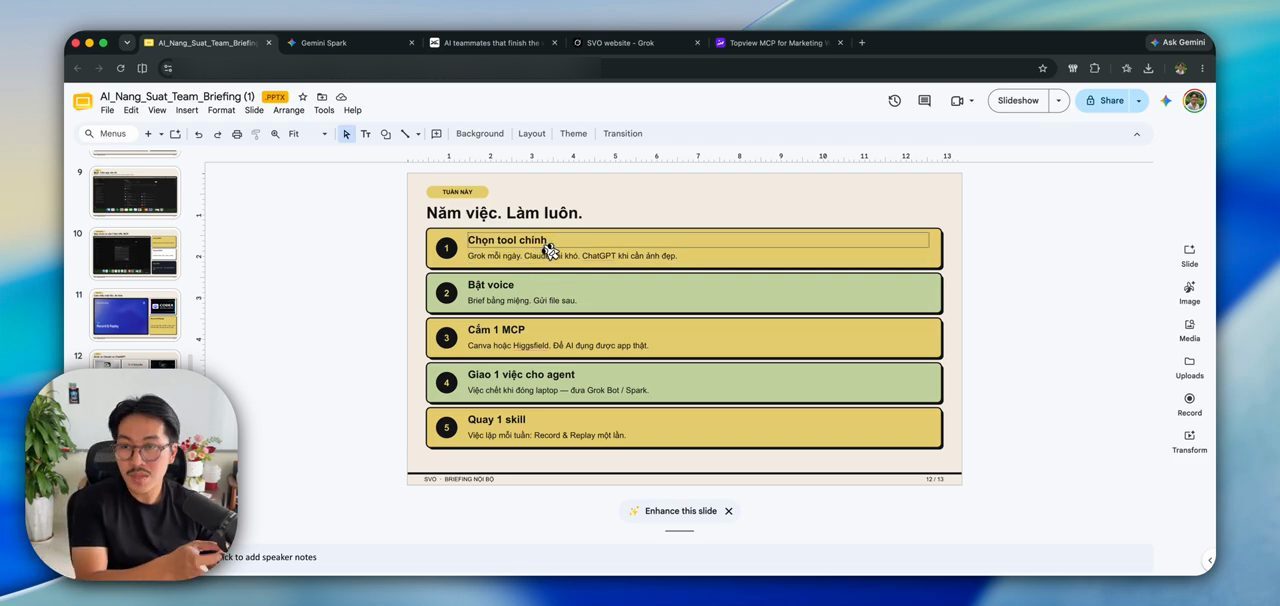Open the Gemini sparkle beside Share
Screen dimensions: 1280x606
coord(1166,101)
